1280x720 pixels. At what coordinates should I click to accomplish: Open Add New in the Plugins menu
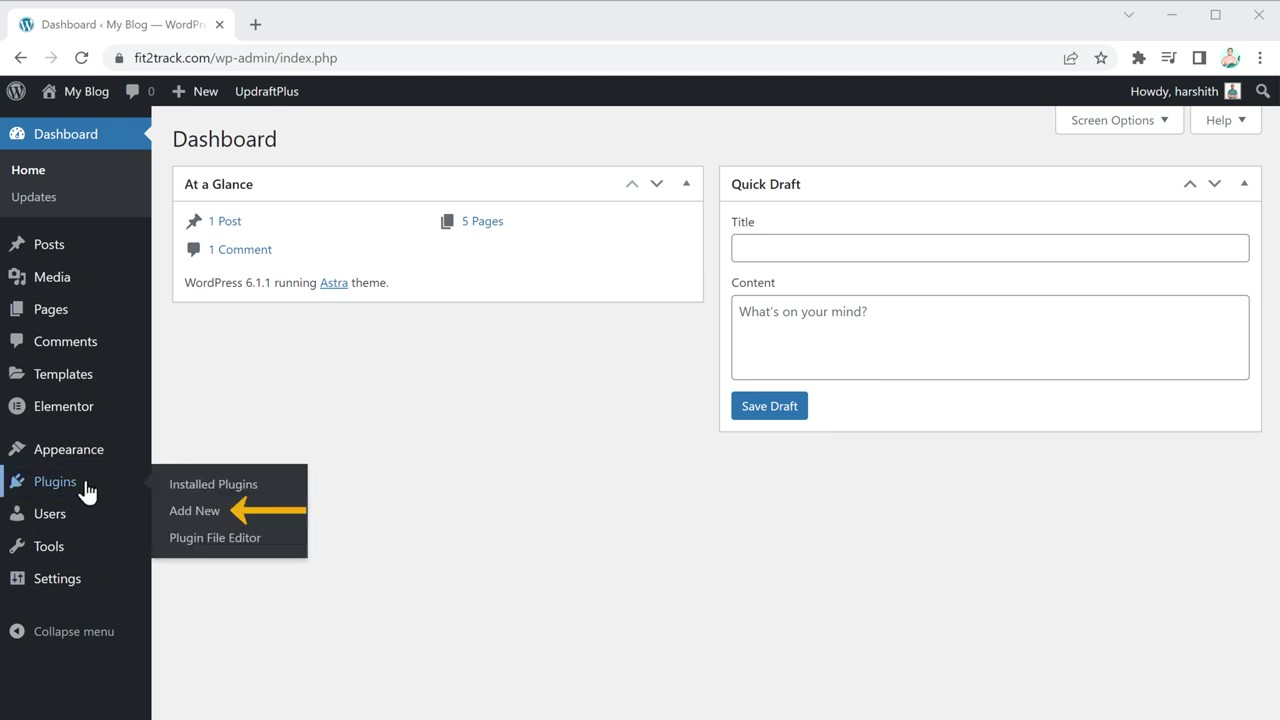[x=194, y=510]
